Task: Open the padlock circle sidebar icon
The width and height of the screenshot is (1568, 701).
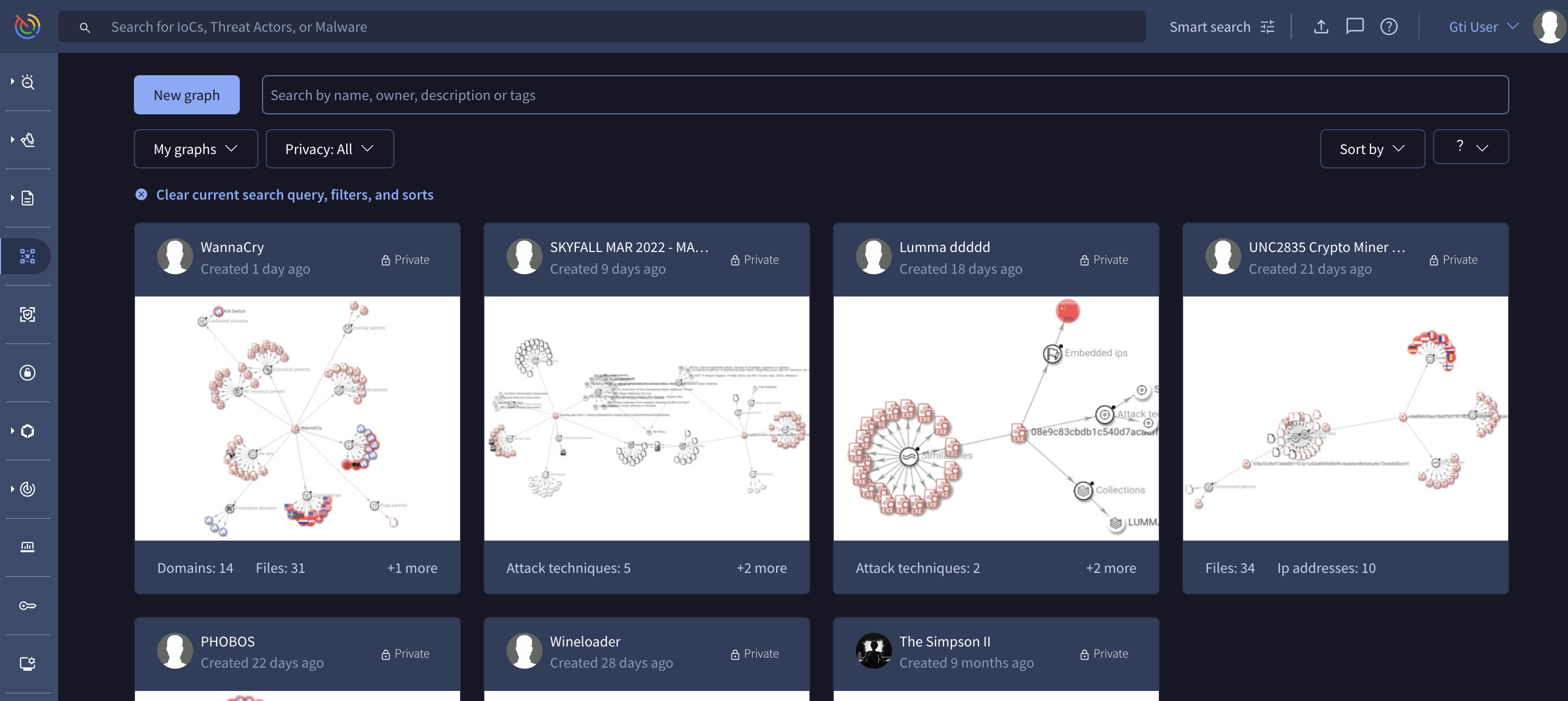Action: 28,373
